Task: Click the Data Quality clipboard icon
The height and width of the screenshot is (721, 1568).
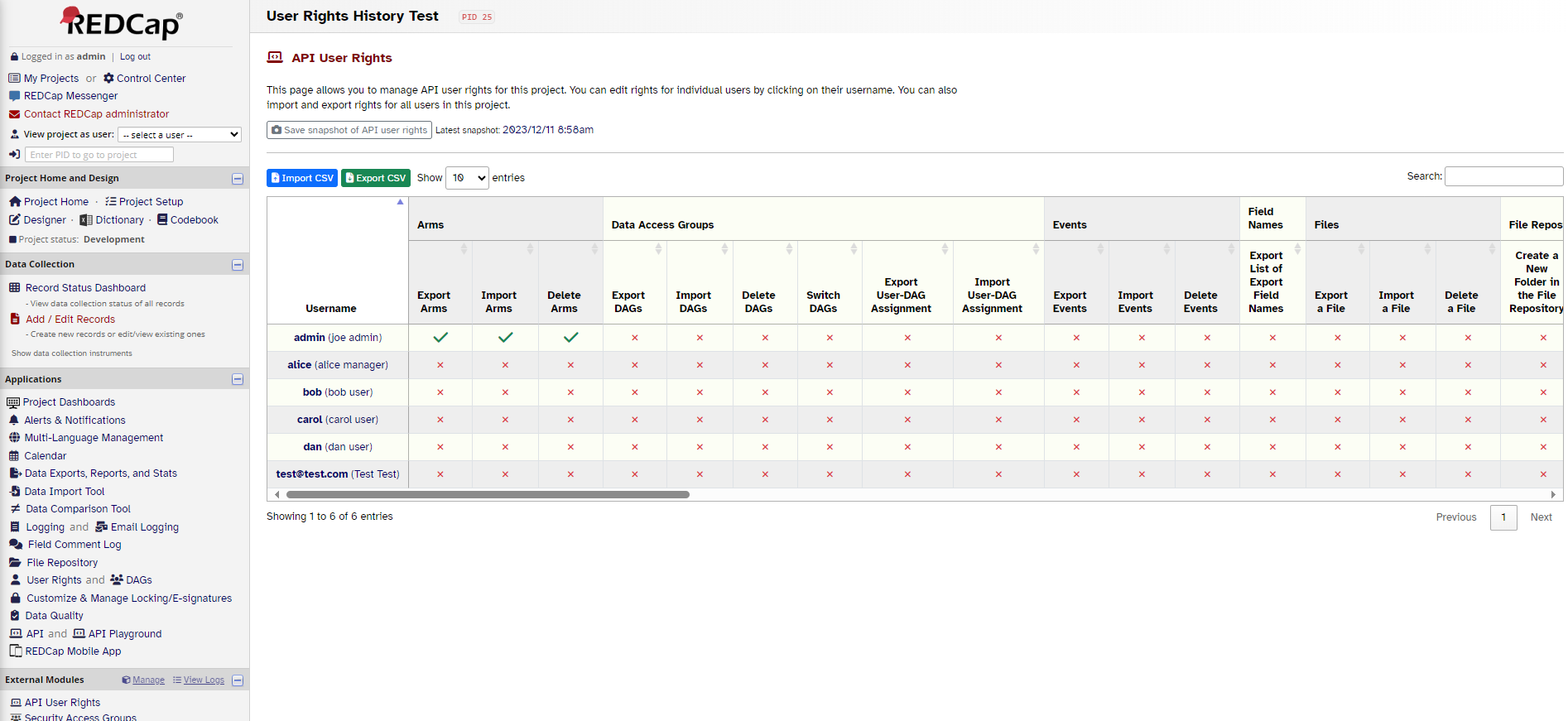Action: tap(15, 616)
